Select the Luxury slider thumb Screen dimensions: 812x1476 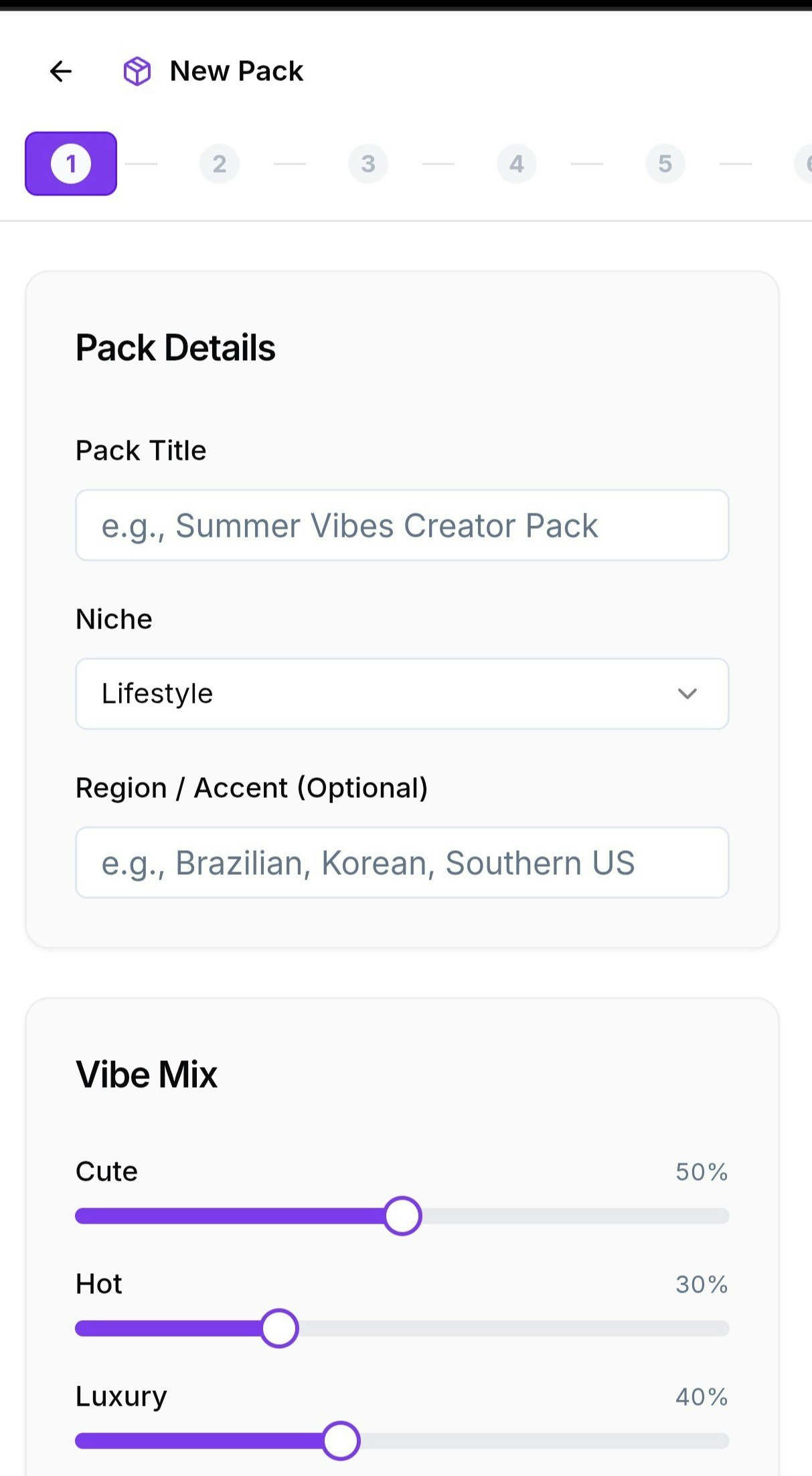(x=341, y=1441)
